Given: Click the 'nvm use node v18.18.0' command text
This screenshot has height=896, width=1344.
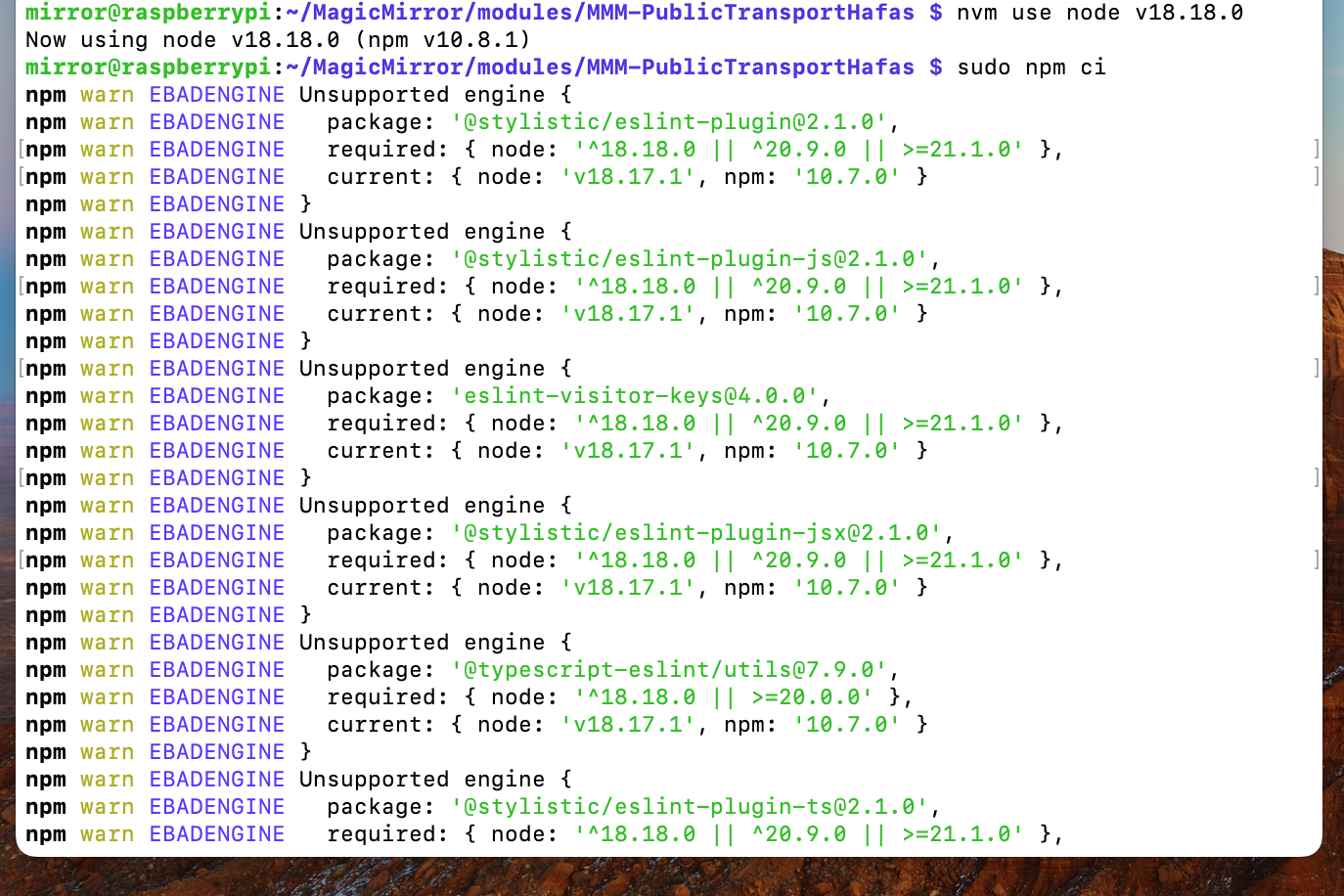Looking at the screenshot, I should pos(1100,13).
